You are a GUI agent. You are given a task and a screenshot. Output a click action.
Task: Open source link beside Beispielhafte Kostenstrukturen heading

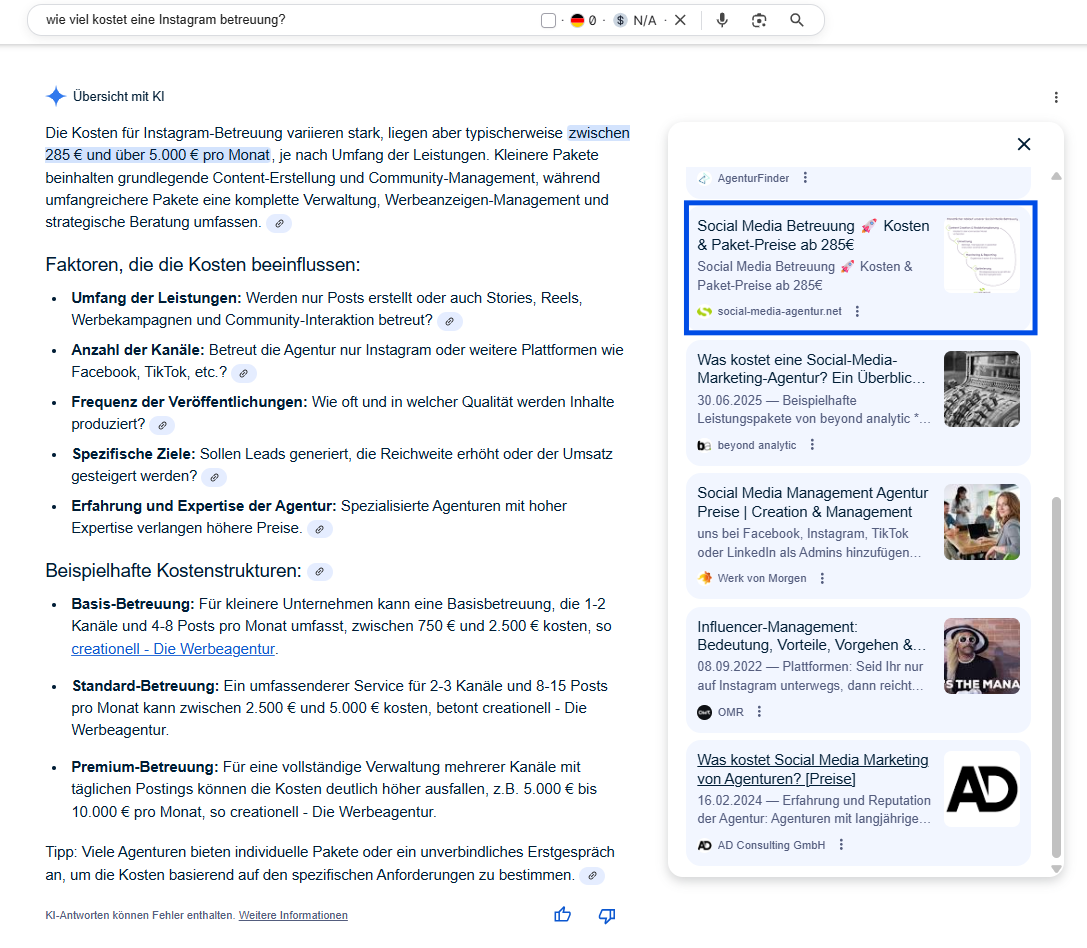point(320,571)
